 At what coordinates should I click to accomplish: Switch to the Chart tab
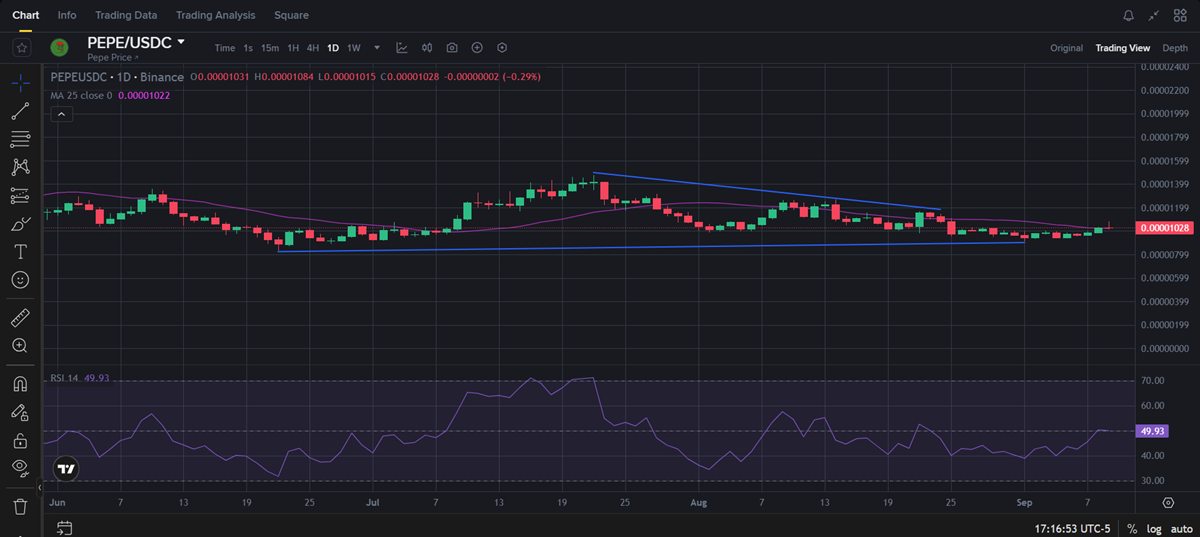coord(26,15)
